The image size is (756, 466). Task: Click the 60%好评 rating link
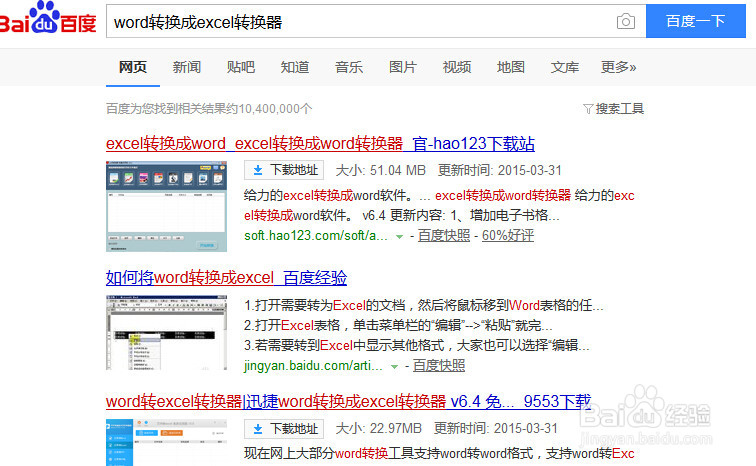(x=508, y=236)
